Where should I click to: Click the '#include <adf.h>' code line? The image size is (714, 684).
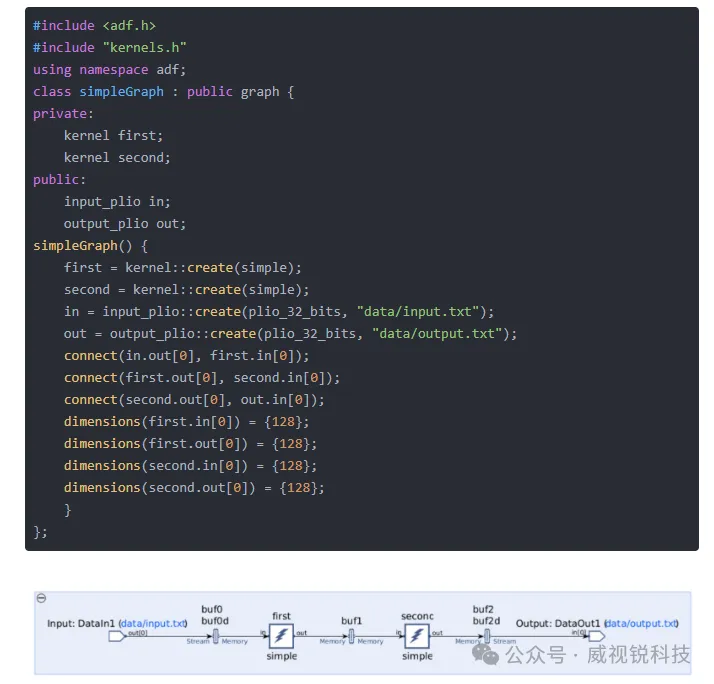(94, 26)
